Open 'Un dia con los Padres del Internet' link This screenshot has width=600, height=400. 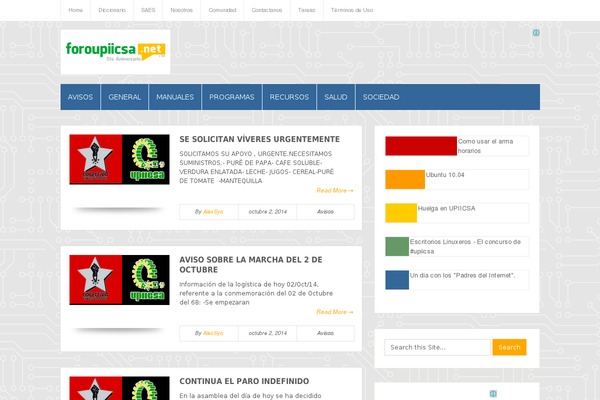(x=462, y=276)
